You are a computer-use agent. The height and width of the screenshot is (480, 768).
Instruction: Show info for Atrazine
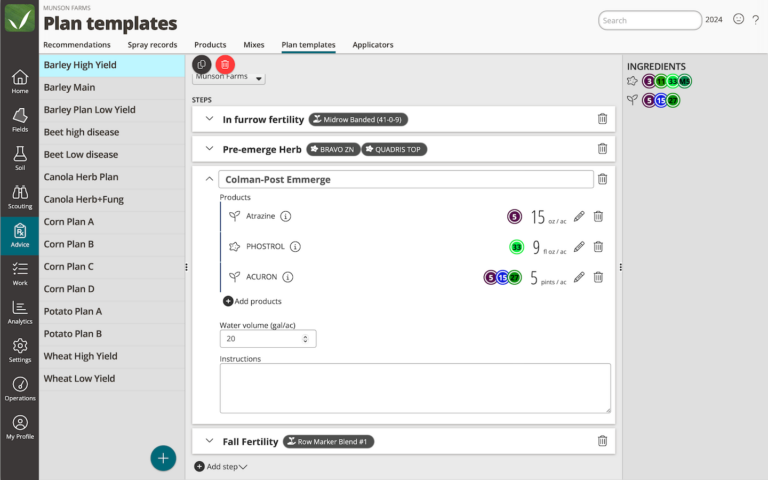click(286, 216)
